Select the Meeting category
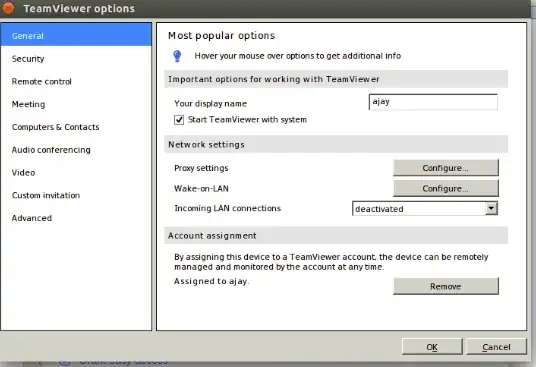536x367 pixels. click(28, 104)
